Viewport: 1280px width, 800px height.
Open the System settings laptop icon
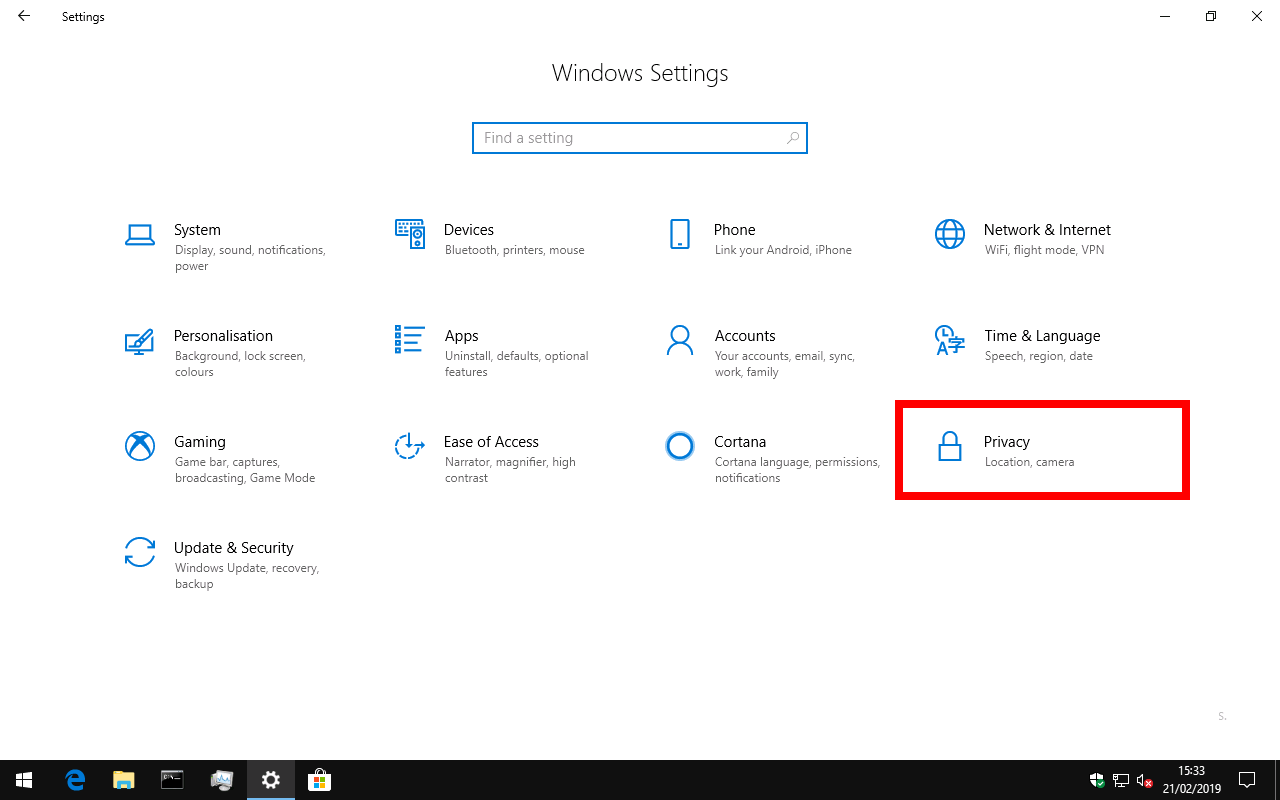139,234
